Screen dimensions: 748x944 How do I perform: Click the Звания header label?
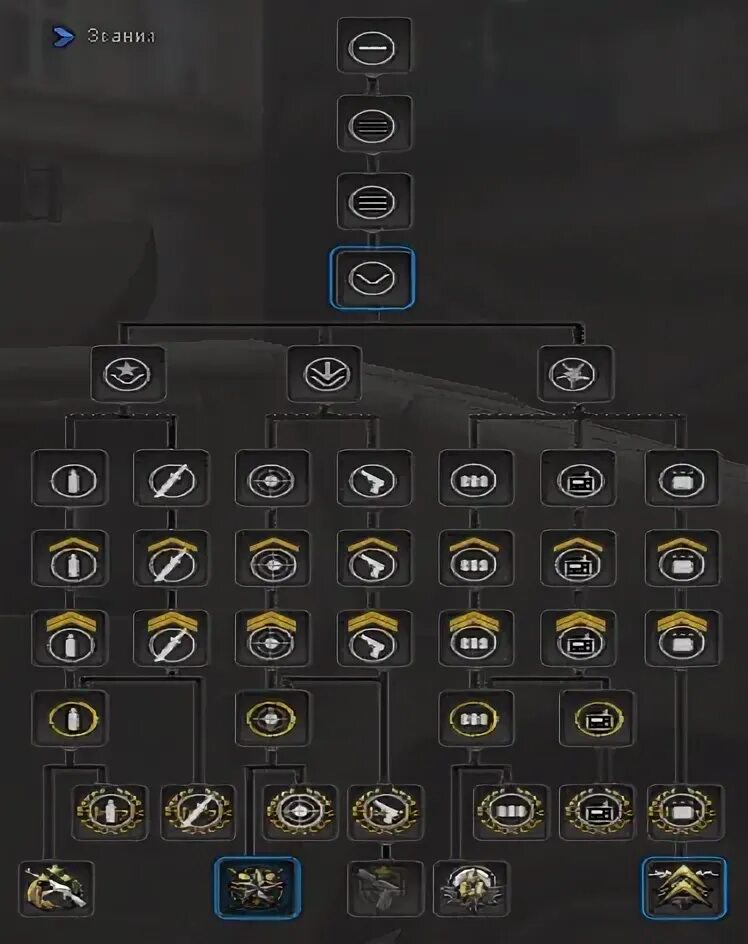[x=120, y=36]
